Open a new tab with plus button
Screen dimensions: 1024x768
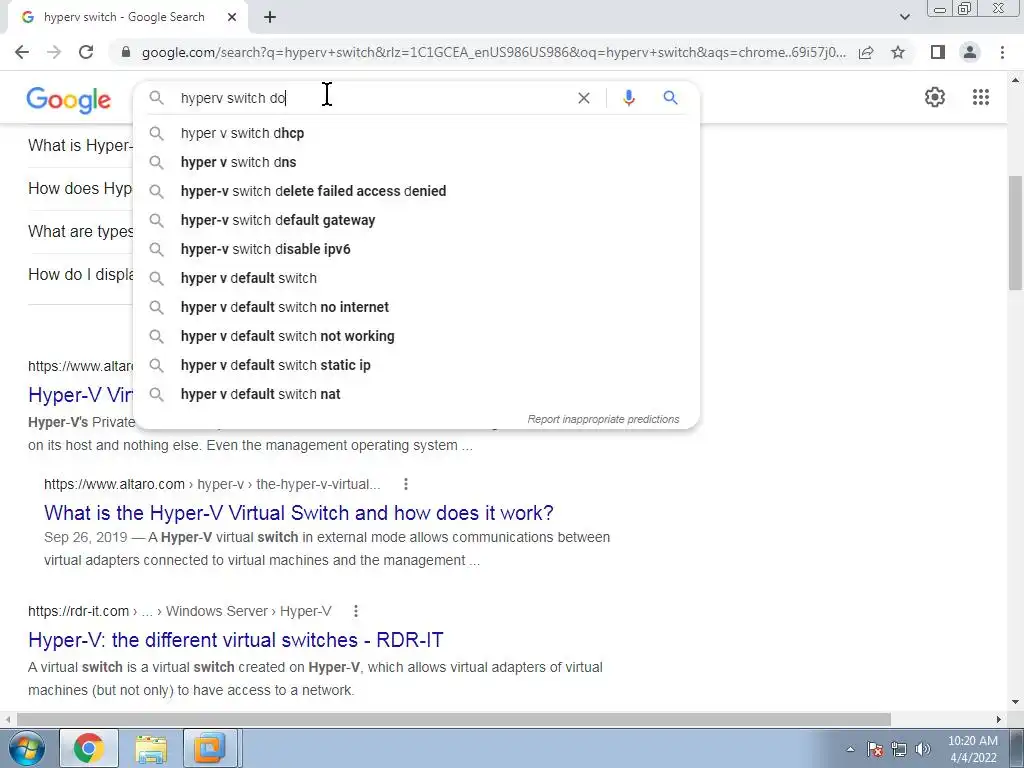pos(270,17)
